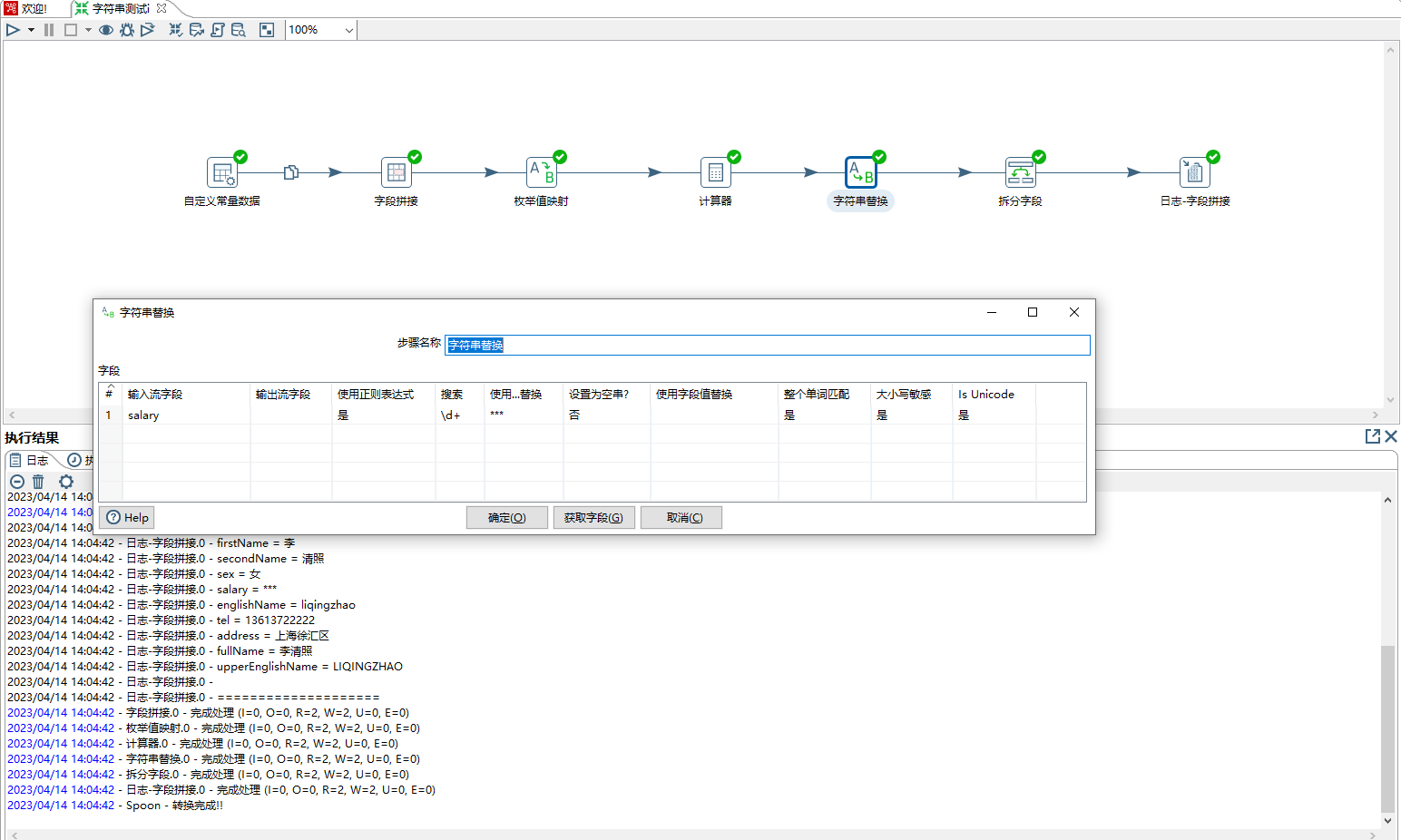Select the 日志 tab in results

pyautogui.click(x=30, y=461)
